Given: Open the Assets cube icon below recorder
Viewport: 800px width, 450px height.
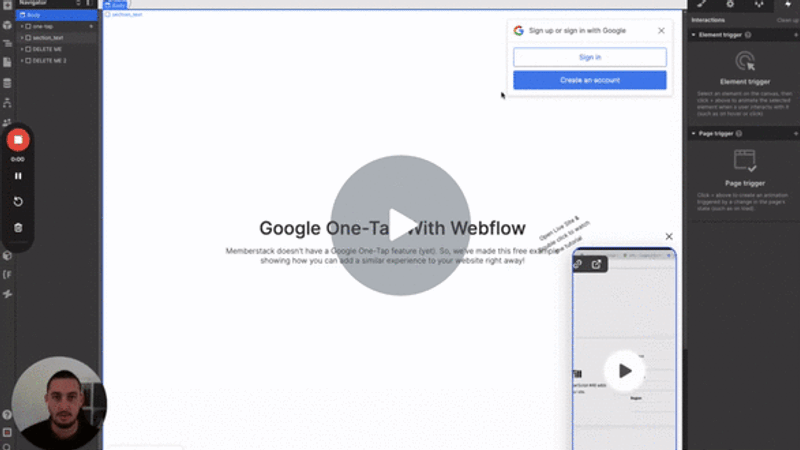Looking at the screenshot, I should click(7, 256).
